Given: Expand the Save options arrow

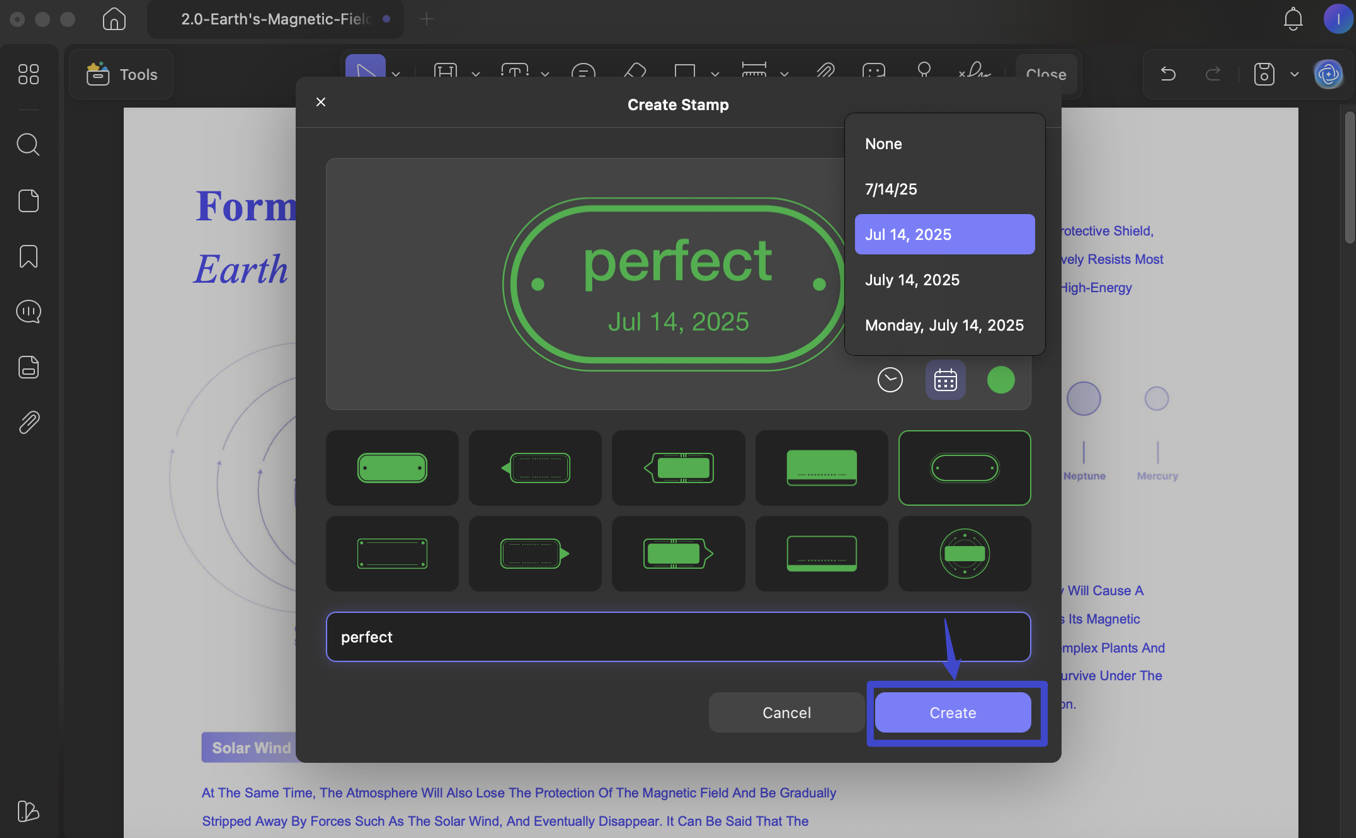Looking at the screenshot, I should click(1294, 74).
